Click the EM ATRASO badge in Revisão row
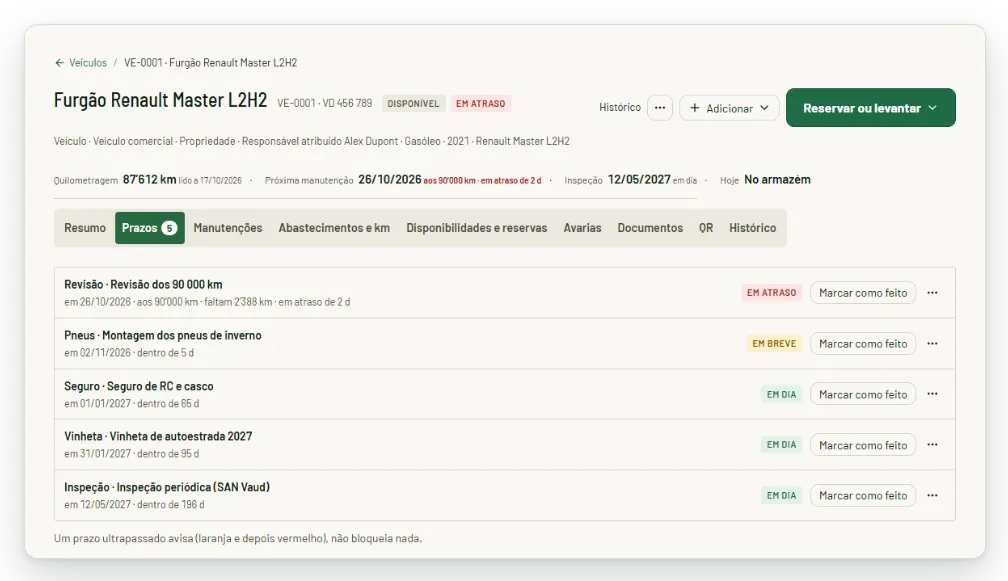This screenshot has height=581, width=1008. pyautogui.click(x=771, y=292)
